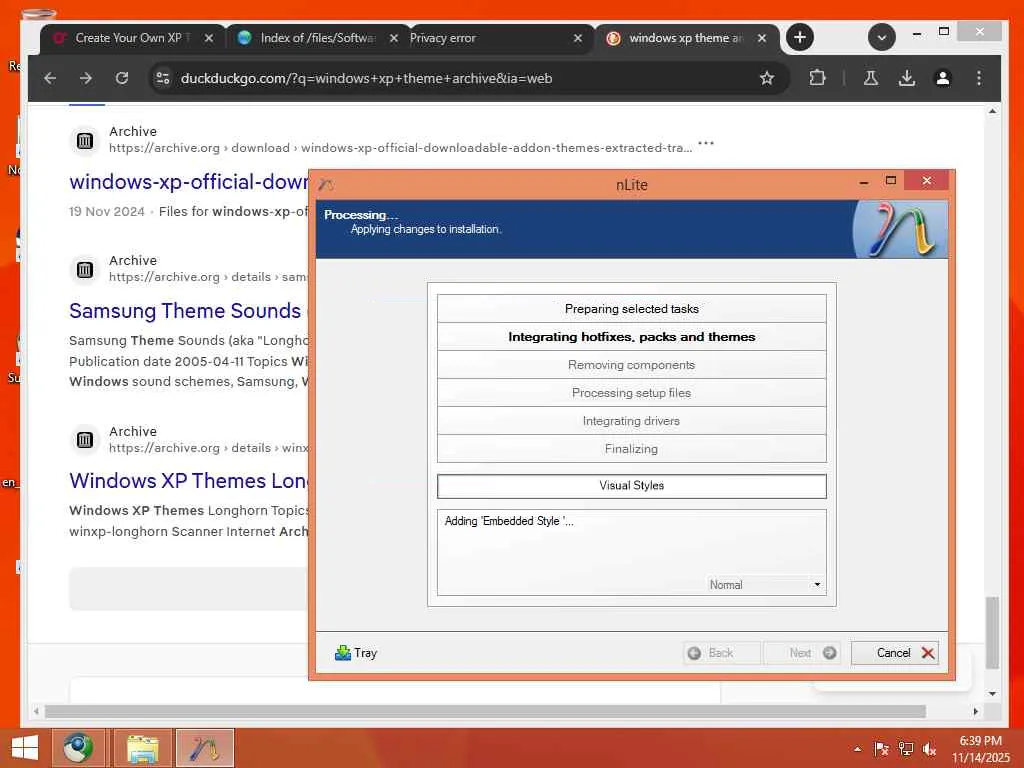
Task: Open the Chrome Labs flask icon
Action: pos(871,78)
